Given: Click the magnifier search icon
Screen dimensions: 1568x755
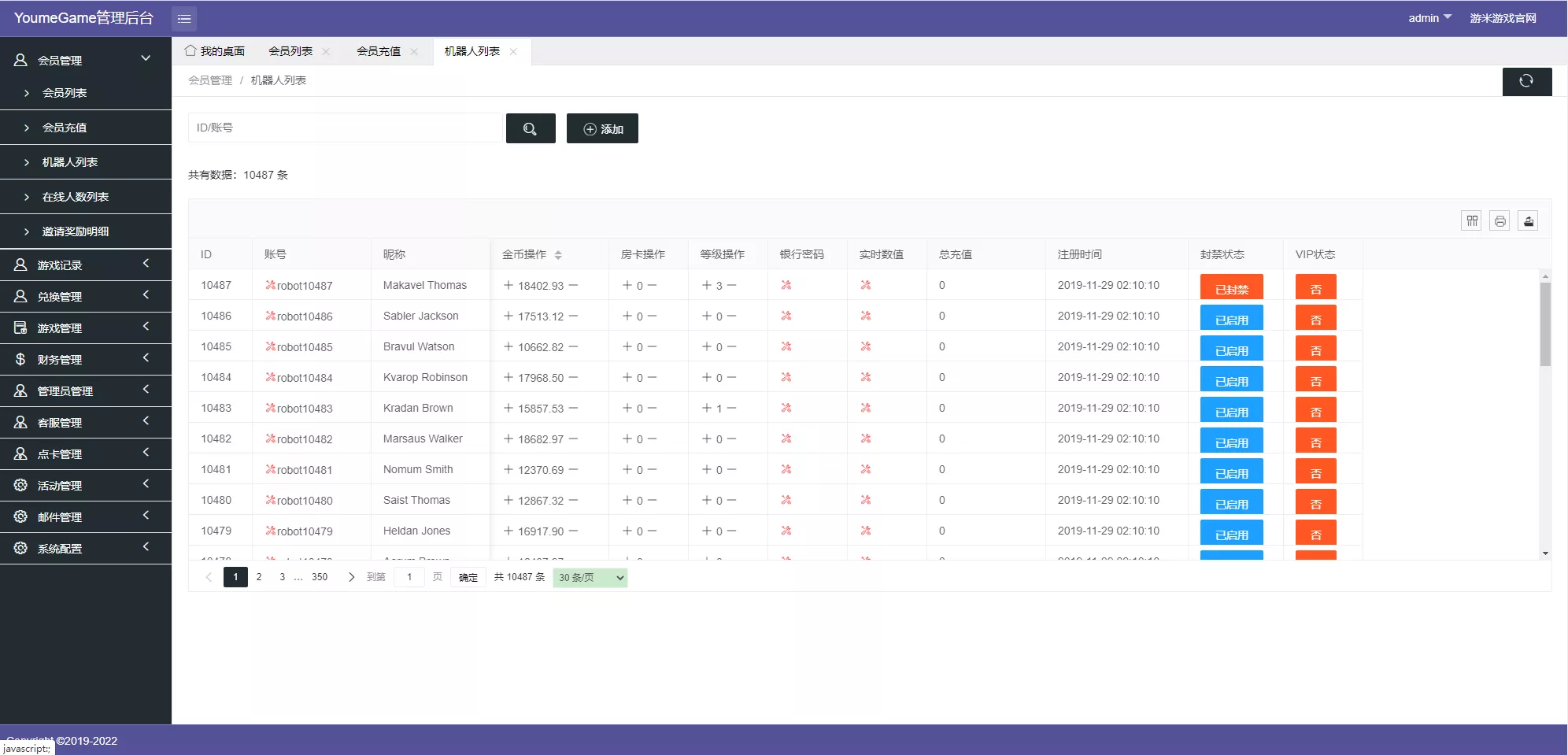Looking at the screenshot, I should (x=530, y=128).
